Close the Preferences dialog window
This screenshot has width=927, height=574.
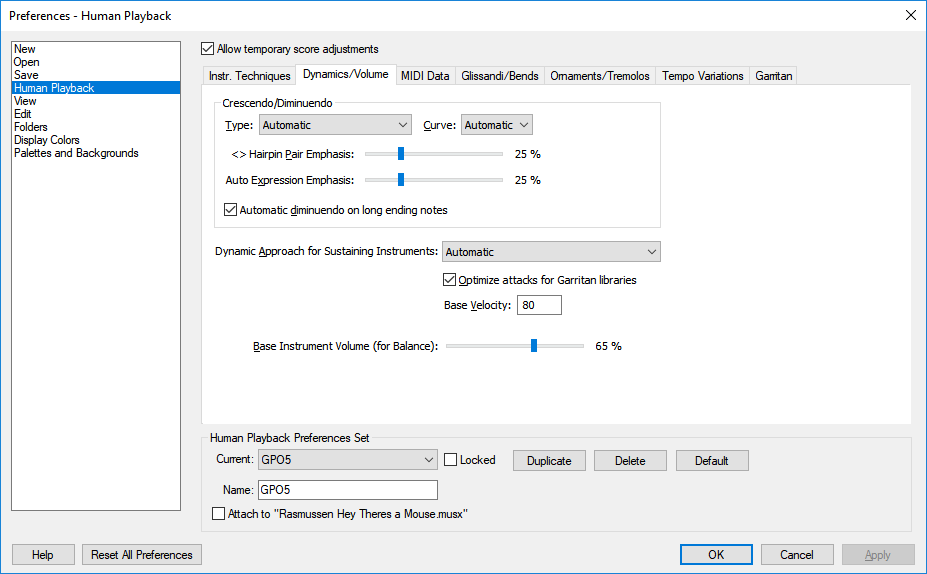coord(910,15)
